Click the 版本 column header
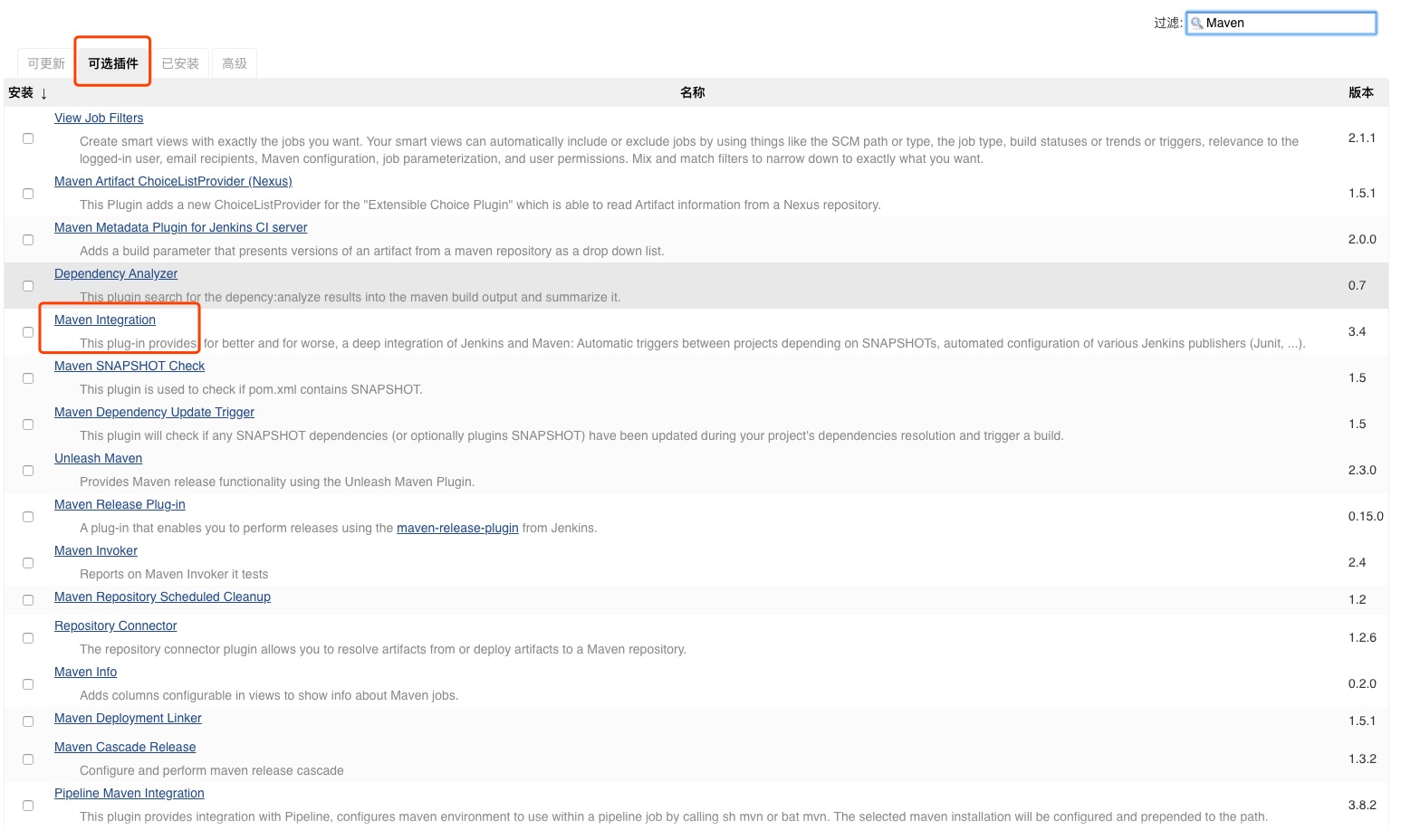Viewport: 1401px width, 840px height. 1361,92
